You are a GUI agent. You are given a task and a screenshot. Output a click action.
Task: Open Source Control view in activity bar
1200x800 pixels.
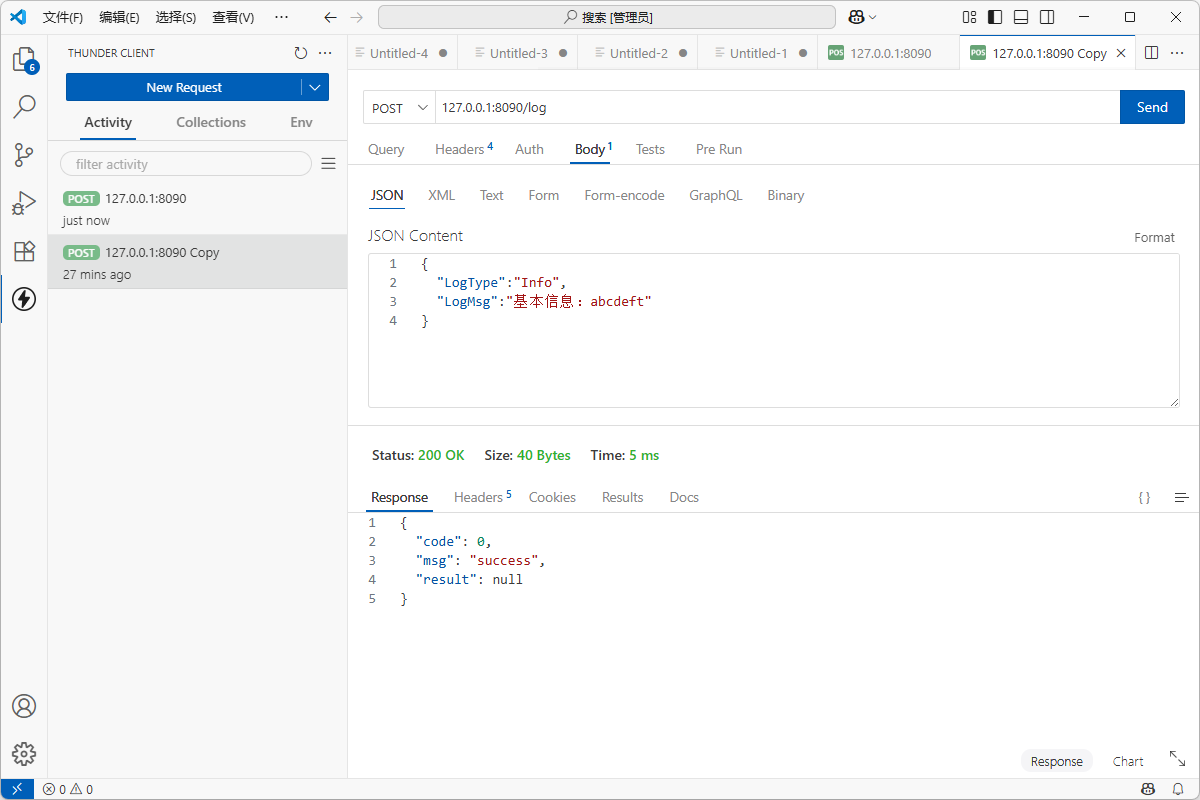coord(24,155)
